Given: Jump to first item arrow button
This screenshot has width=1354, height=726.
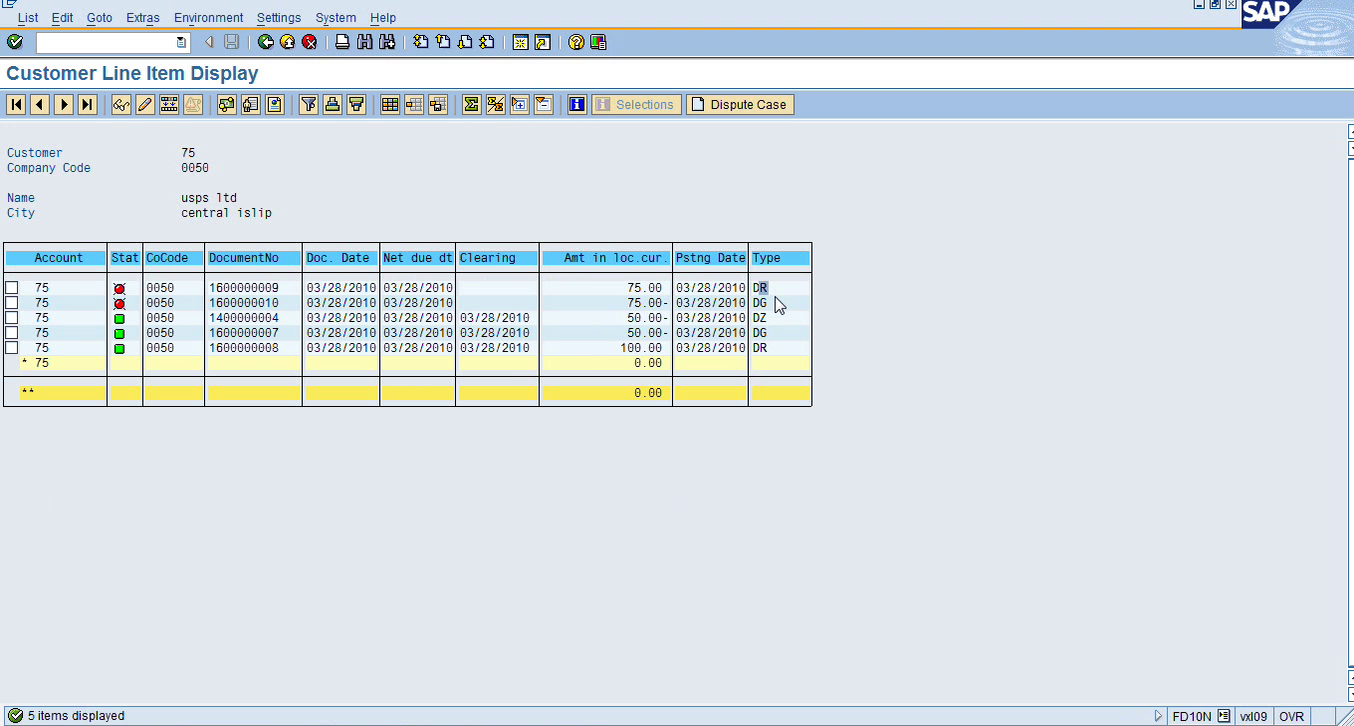Looking at the screenshot, I should click(16, 104).
